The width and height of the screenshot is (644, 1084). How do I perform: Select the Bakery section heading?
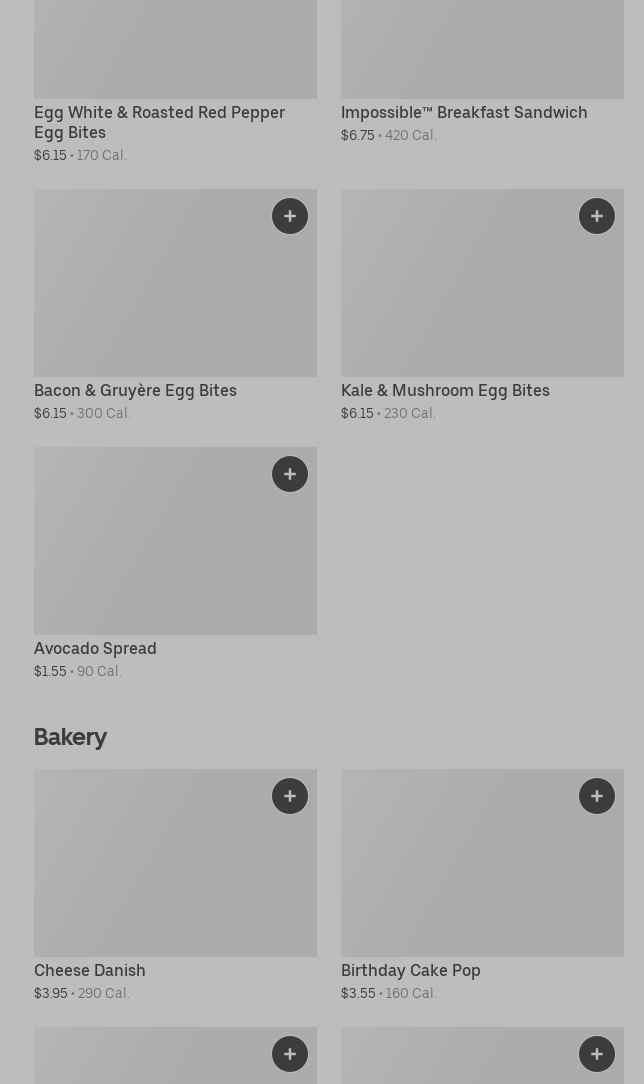[x=70, y=737]
